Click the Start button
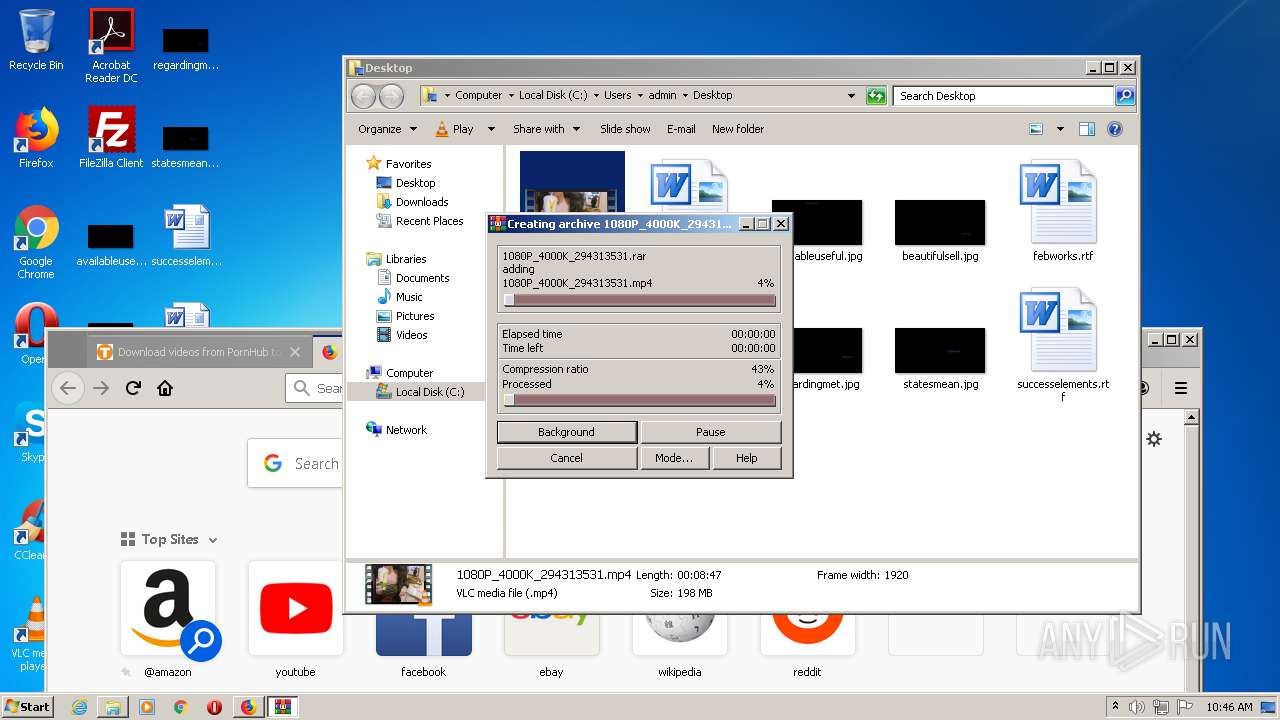1280x720 pixels. coord(28,707)
